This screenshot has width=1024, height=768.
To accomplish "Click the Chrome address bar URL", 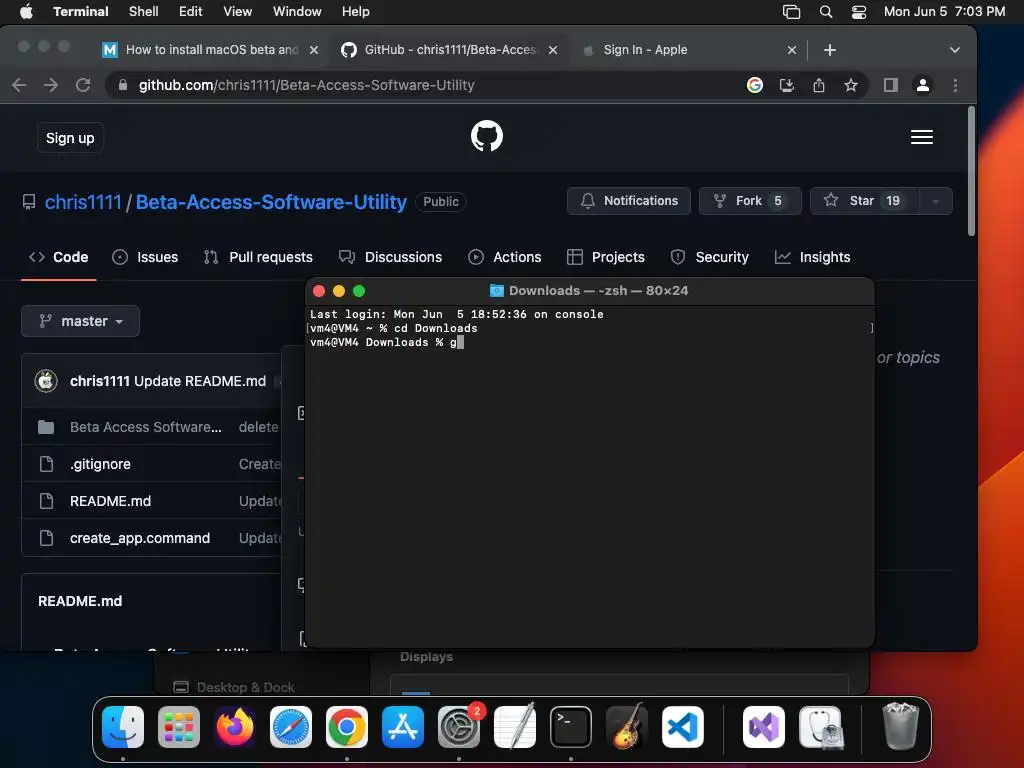I will (x=306, y=85).
